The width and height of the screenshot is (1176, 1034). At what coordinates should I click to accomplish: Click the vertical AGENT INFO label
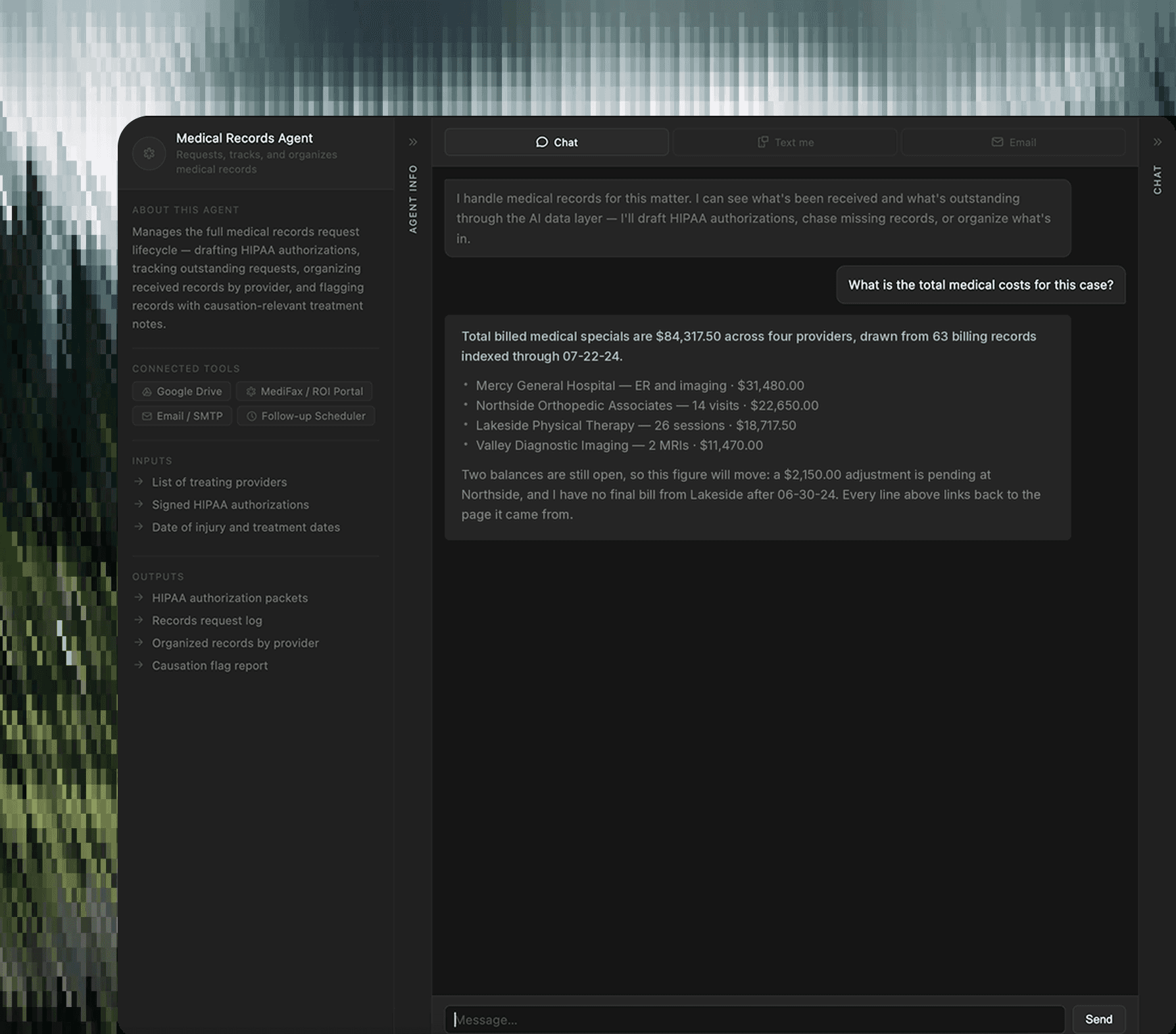(x=413, y=199)
